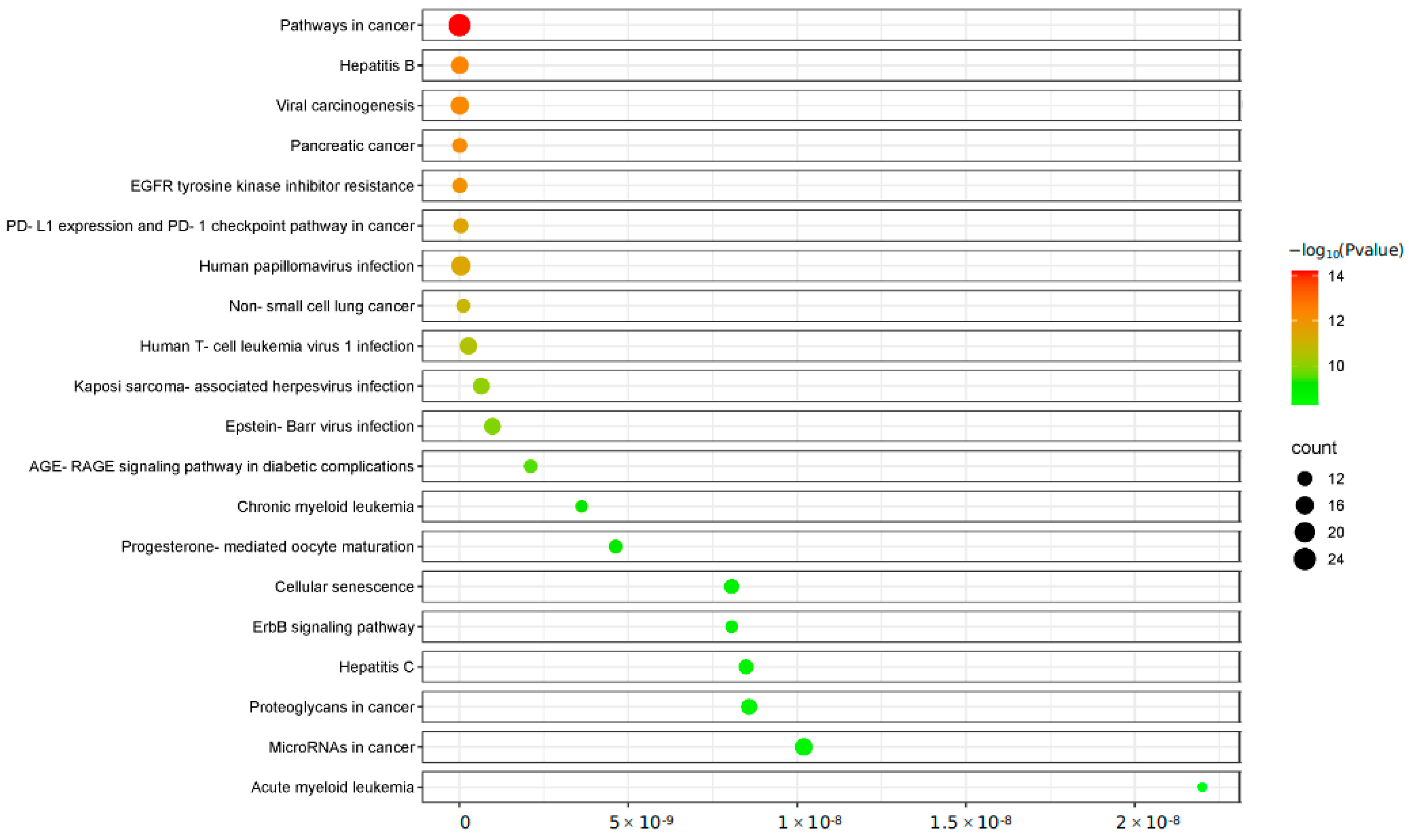Select the red dot for Pathways in cancer
The width and height of the screenshot is (1409, 840).
(459, 26)
